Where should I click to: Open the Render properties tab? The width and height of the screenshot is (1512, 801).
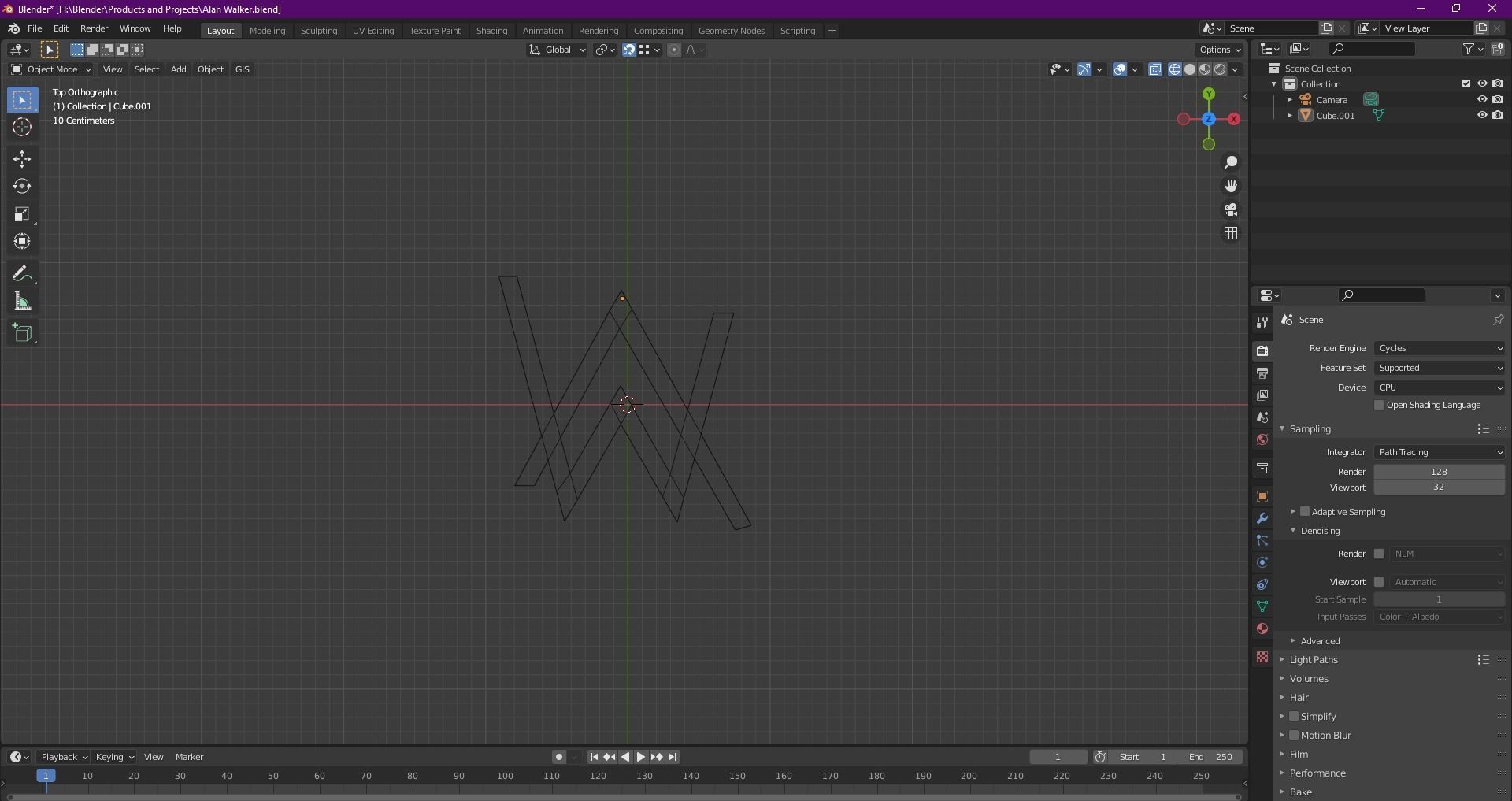[1262, 350]
